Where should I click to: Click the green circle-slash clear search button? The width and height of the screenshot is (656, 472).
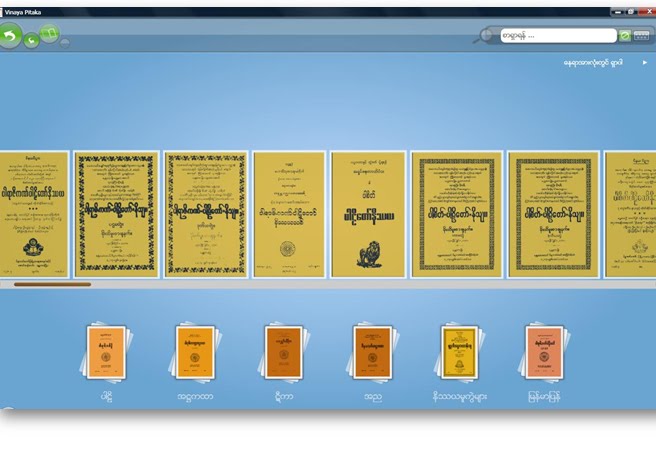624,36
